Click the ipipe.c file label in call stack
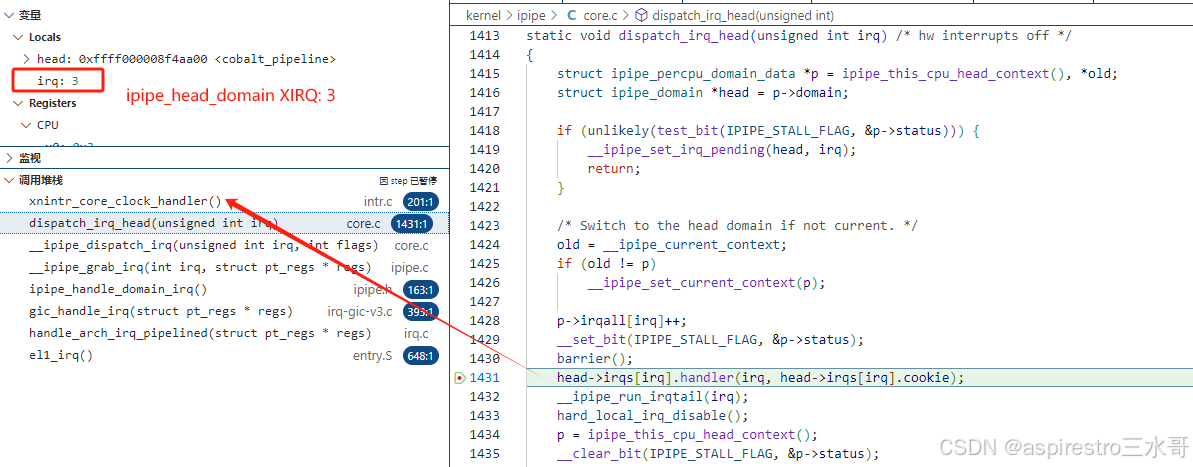 coord(410,268)
